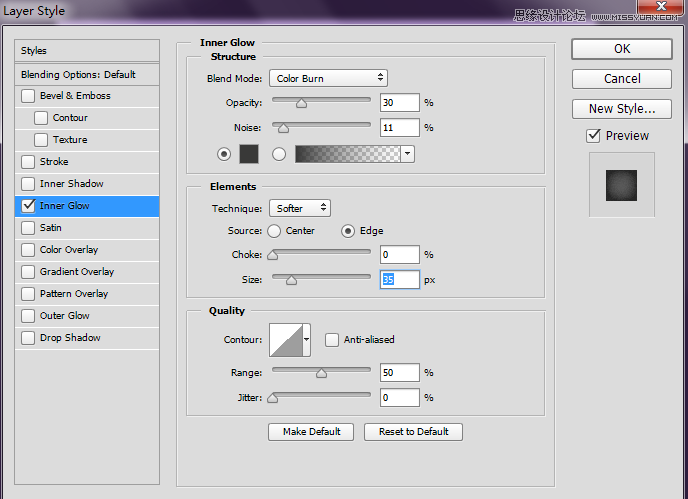Open the Blend Mode dropdown
688x499 pixels.
[328, 78]
